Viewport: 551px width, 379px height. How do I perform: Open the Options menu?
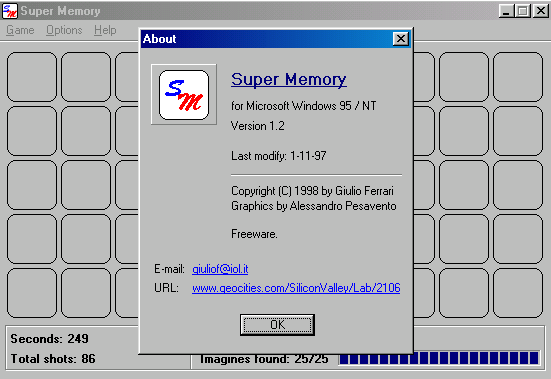64,30
